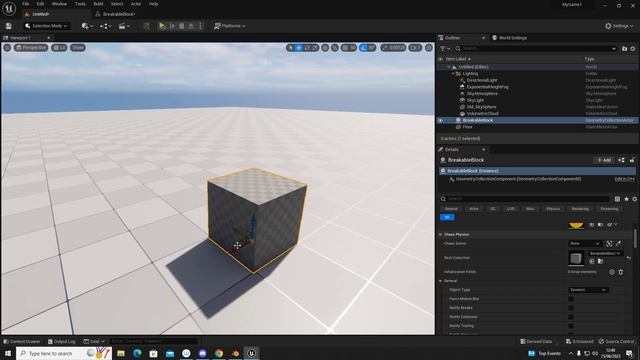The height and width of the screenshot is (360, 640).
Task: Open the Object Type Dynamic dropdown
Action: tap(588, 290)
